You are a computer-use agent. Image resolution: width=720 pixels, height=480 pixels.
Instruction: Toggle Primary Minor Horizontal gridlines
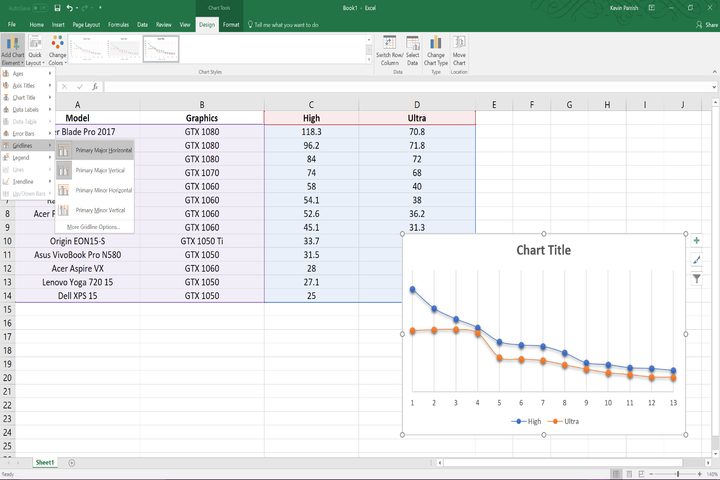pyautogui.click(x=95, y=190)
